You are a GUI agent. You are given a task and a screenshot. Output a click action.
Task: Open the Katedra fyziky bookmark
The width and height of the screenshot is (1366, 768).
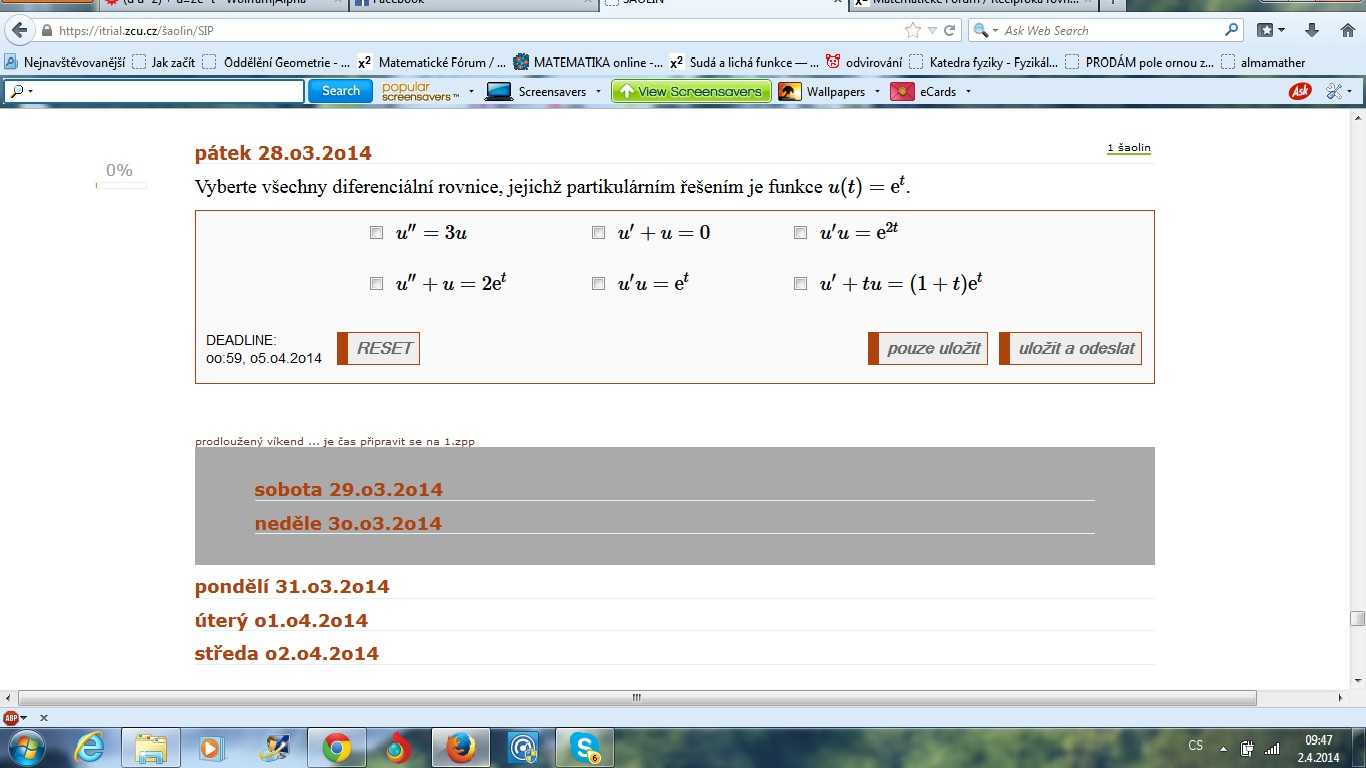tap(983, 62)
